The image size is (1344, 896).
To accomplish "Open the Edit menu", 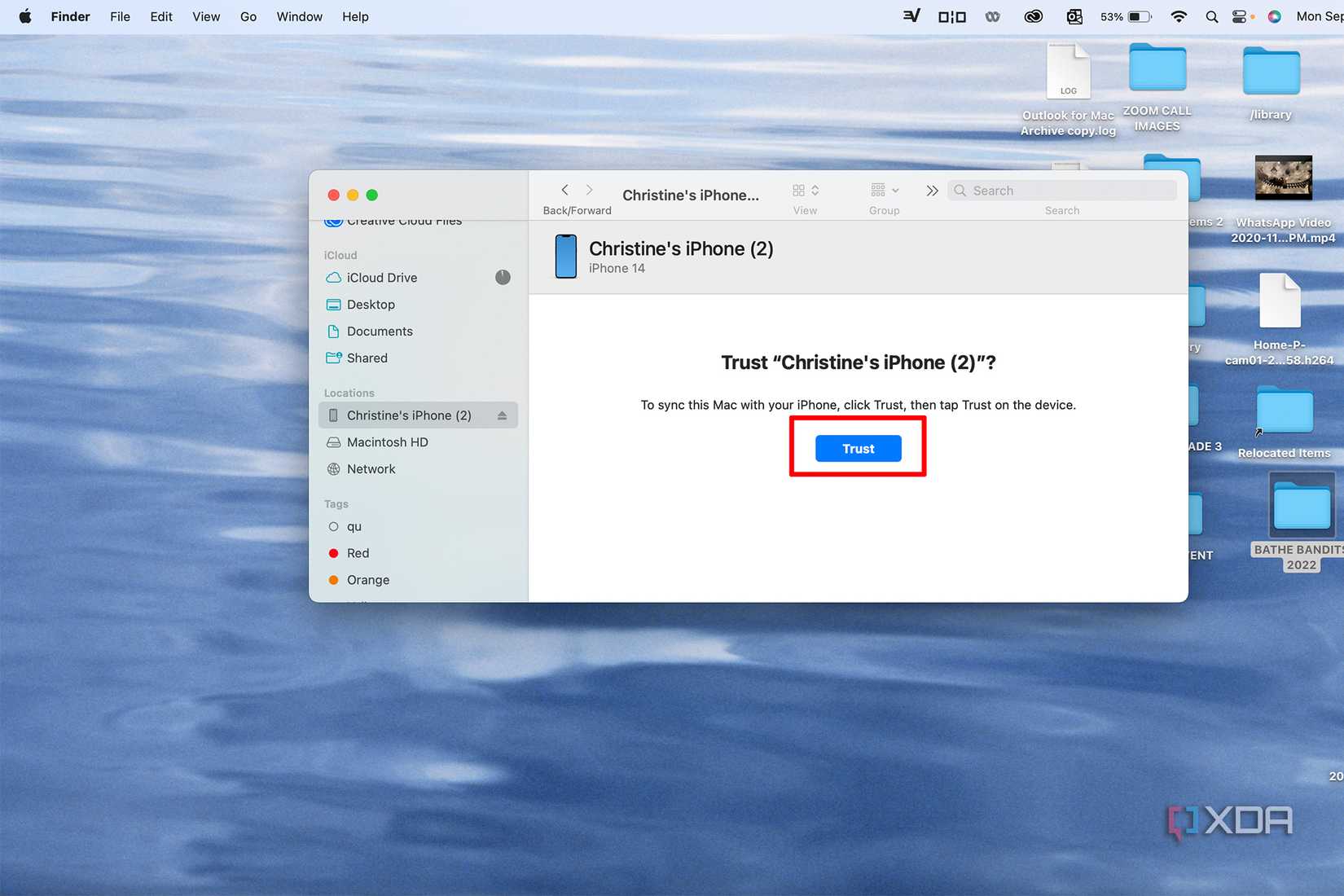I will coord(161,16).
